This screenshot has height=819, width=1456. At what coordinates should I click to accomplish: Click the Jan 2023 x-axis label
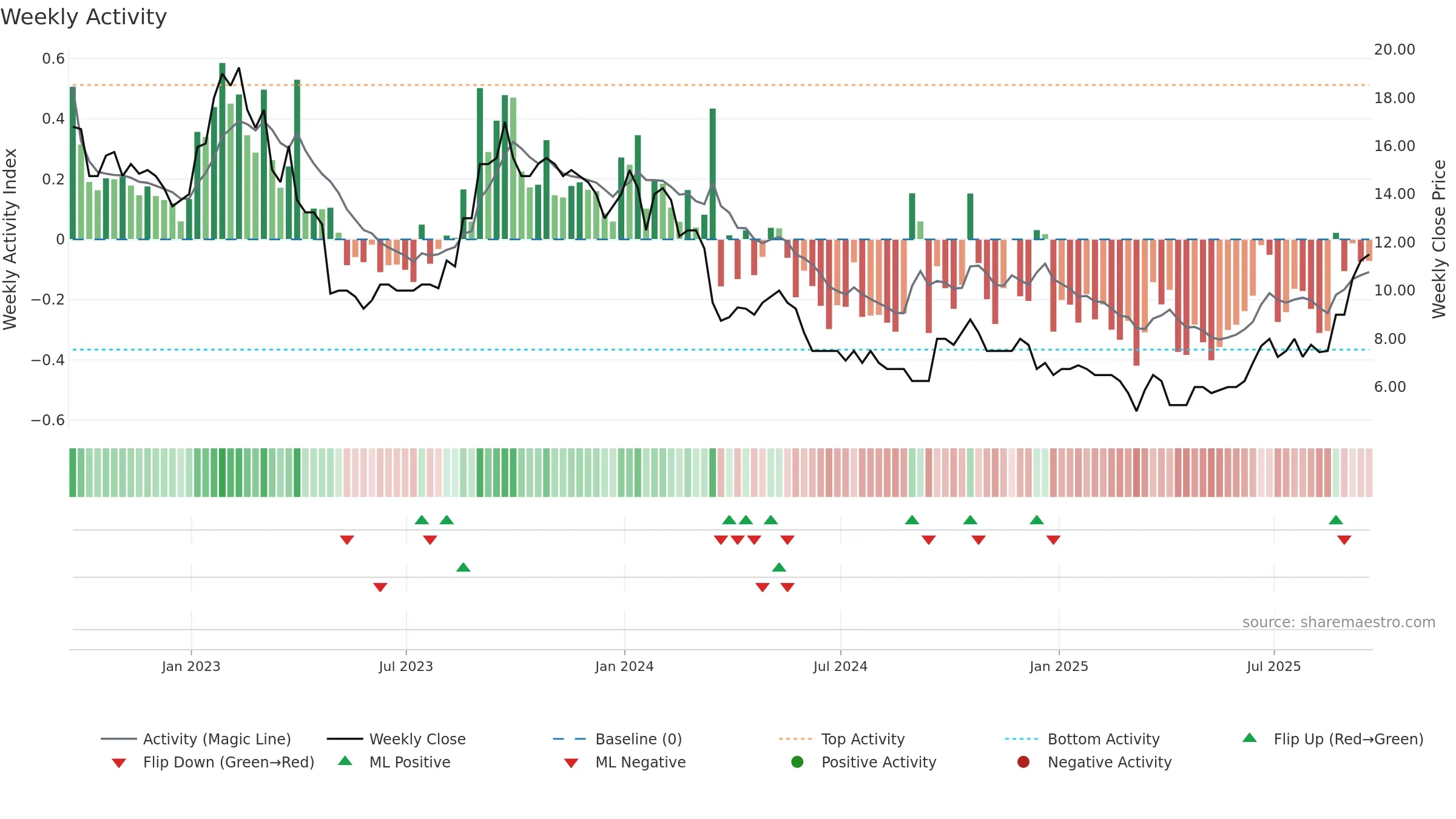click(x=191, y=666)
